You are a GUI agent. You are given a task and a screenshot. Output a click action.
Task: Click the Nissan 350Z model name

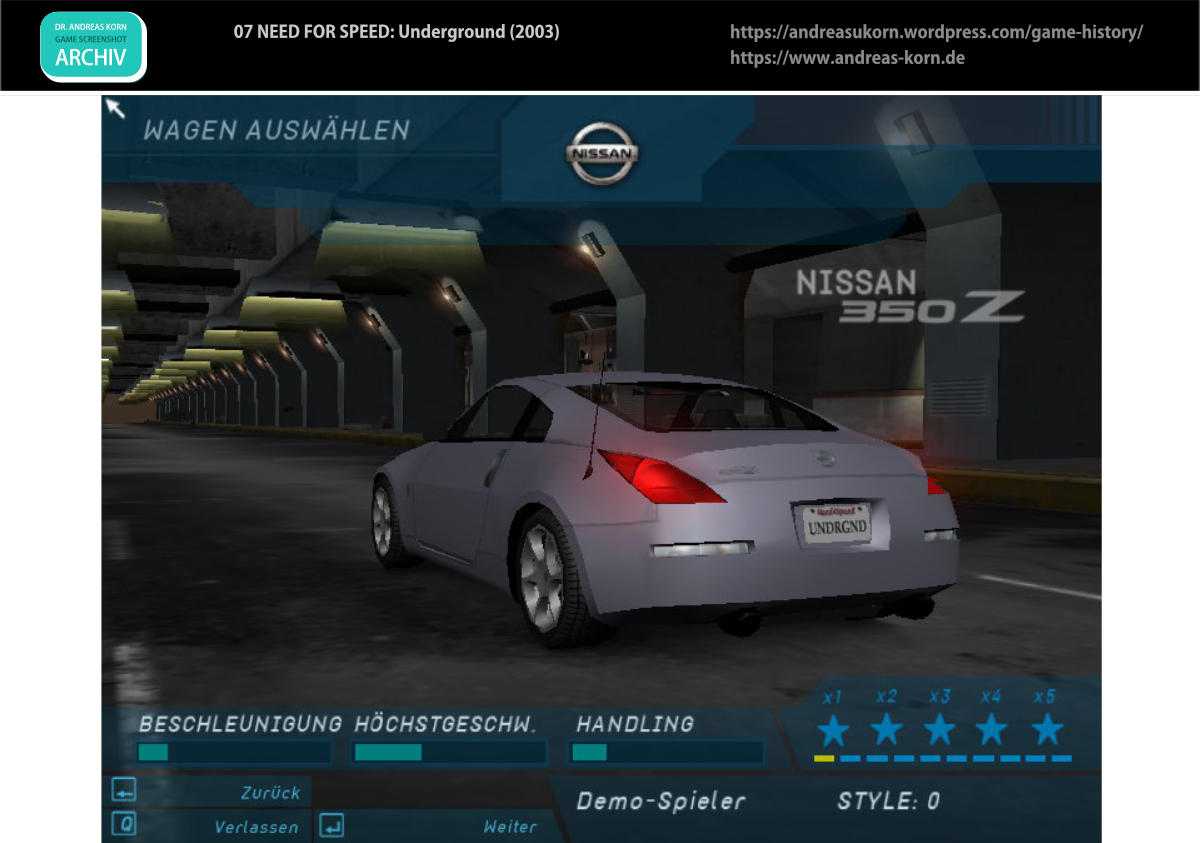(x=910, y=296)
